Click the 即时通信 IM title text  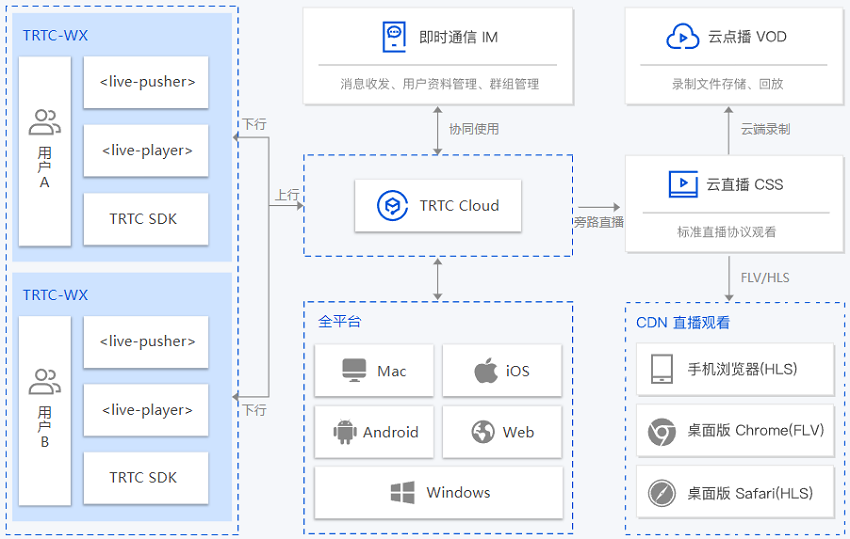pyautogui.click(x=459, y=37)
